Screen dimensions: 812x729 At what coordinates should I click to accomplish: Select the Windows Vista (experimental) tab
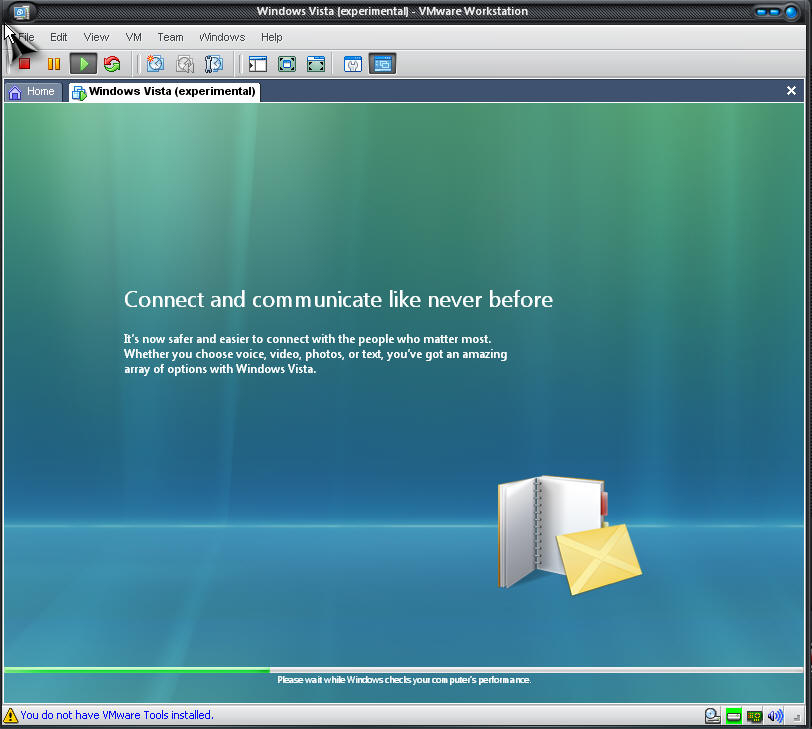click(x=164, y=92)
